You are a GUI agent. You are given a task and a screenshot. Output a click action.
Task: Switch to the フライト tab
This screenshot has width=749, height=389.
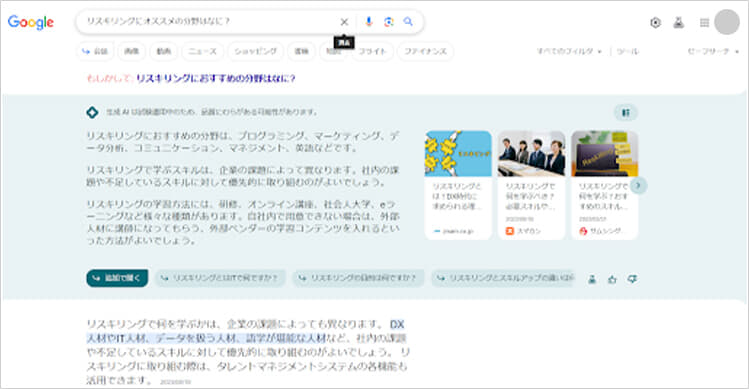pyautogui.click(x=373, y=51)
